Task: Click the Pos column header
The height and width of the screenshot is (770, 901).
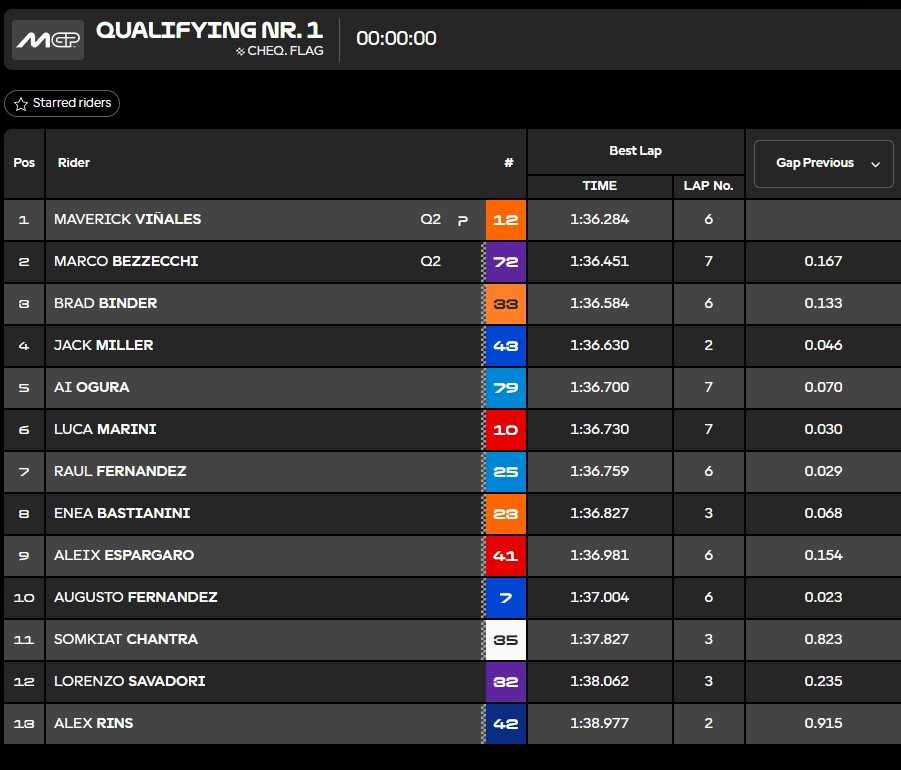Action: pos(24,163)
